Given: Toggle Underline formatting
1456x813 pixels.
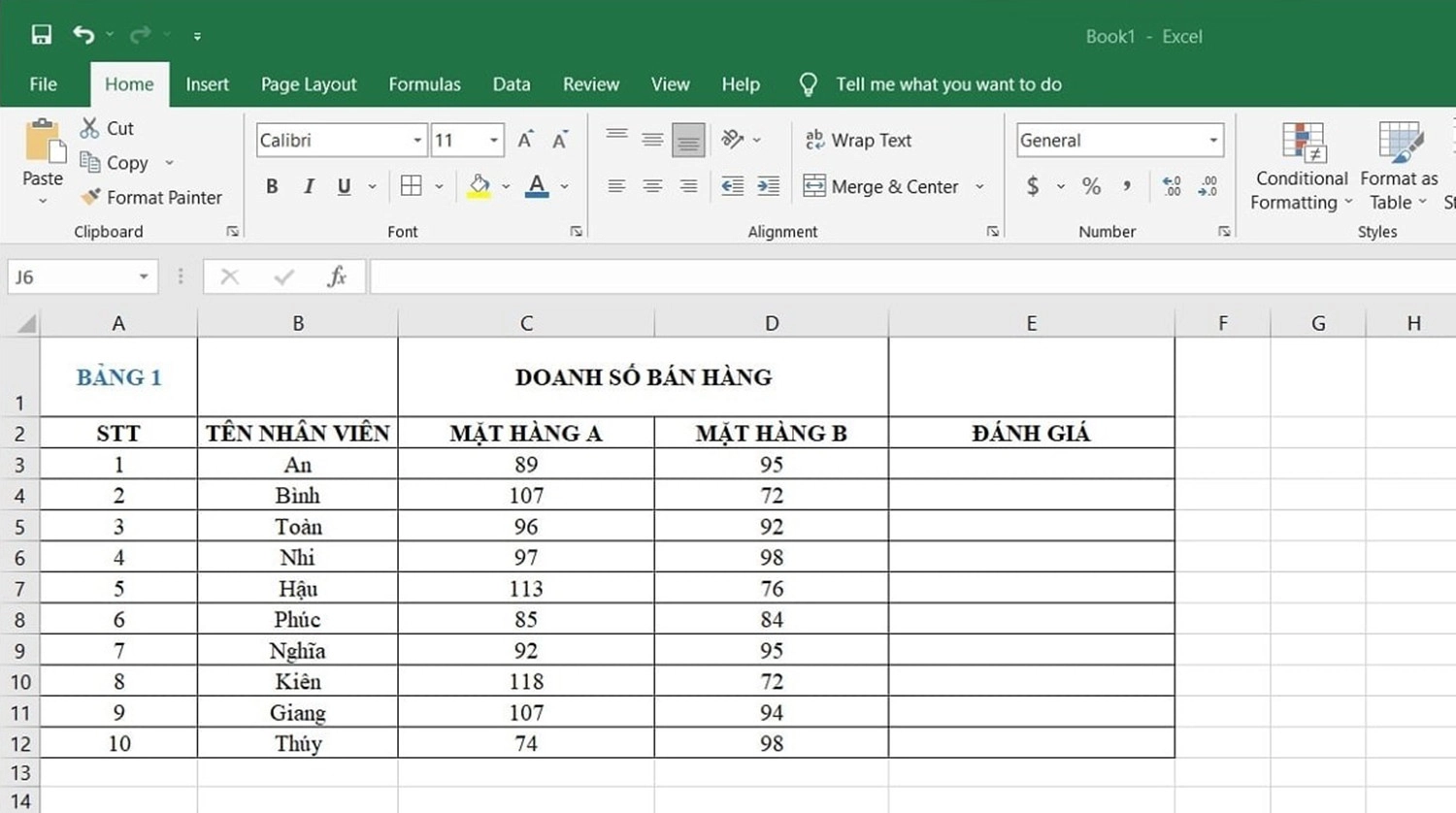Looking at the screenshot, I should [x=344, y=186].
